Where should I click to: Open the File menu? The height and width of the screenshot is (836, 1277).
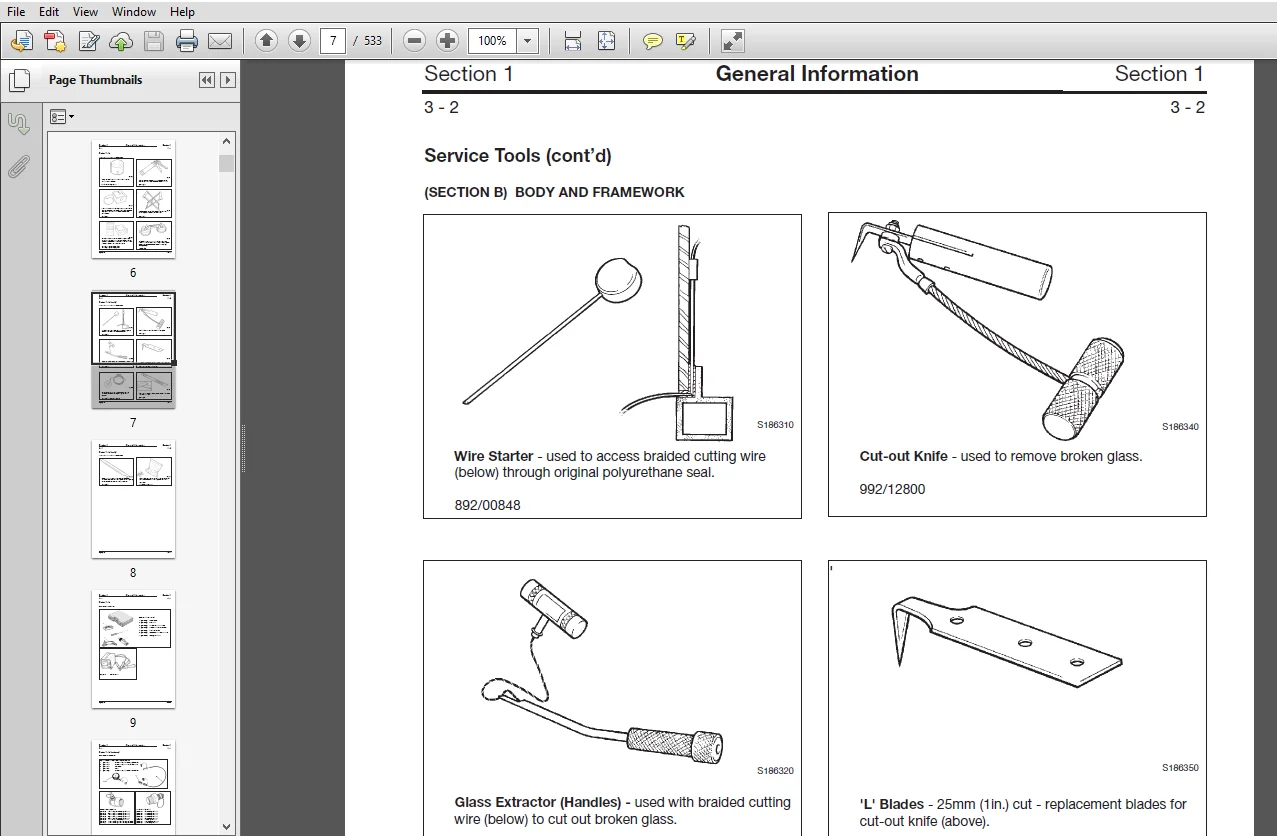tap(16, 12)
